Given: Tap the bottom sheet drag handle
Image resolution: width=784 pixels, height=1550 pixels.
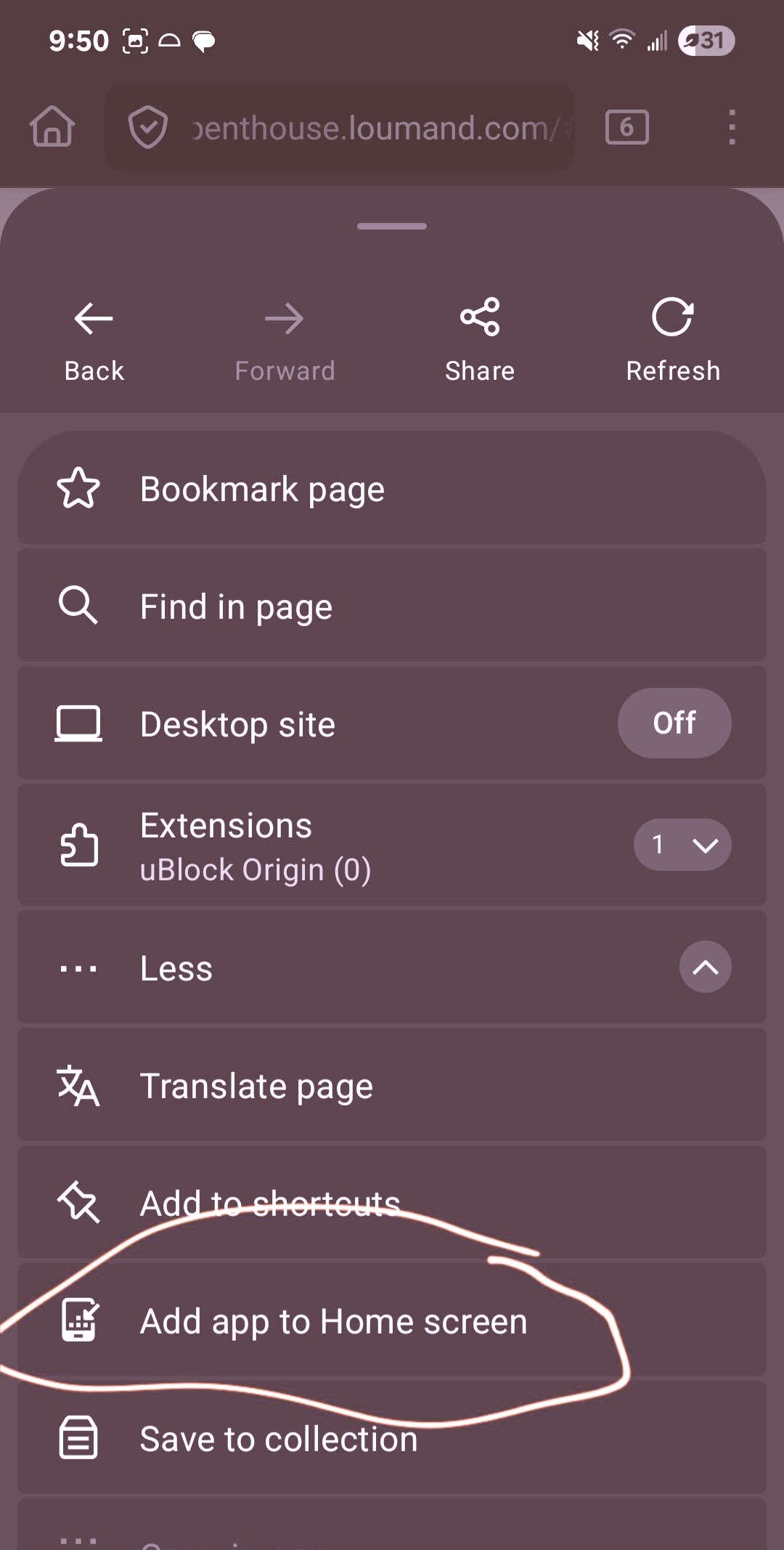Looking at the screenshot, I should click(x=392, y=226).
